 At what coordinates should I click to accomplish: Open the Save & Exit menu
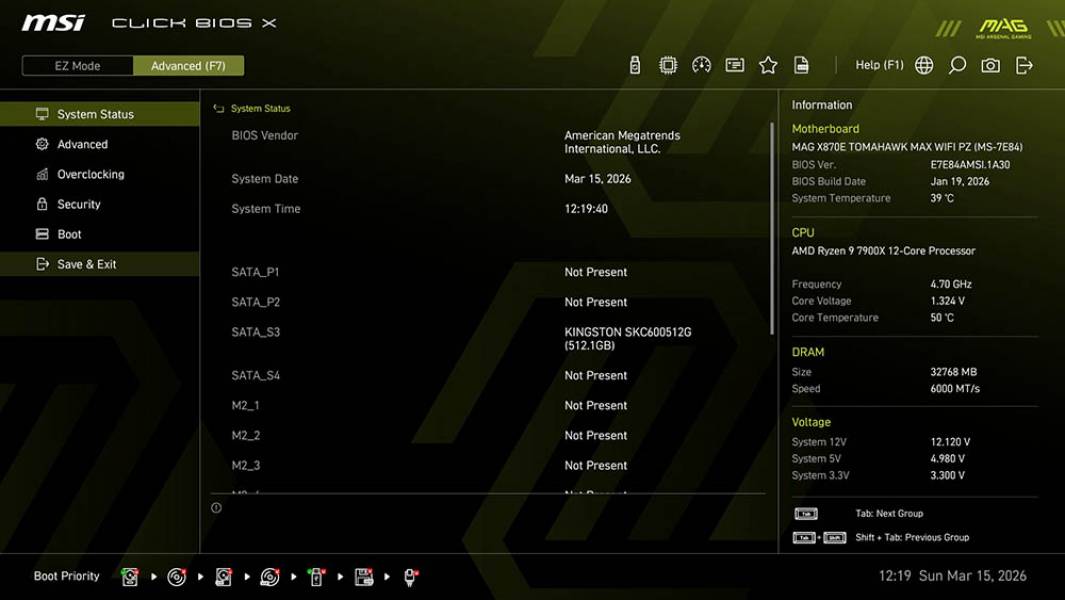tap(85, 264)
